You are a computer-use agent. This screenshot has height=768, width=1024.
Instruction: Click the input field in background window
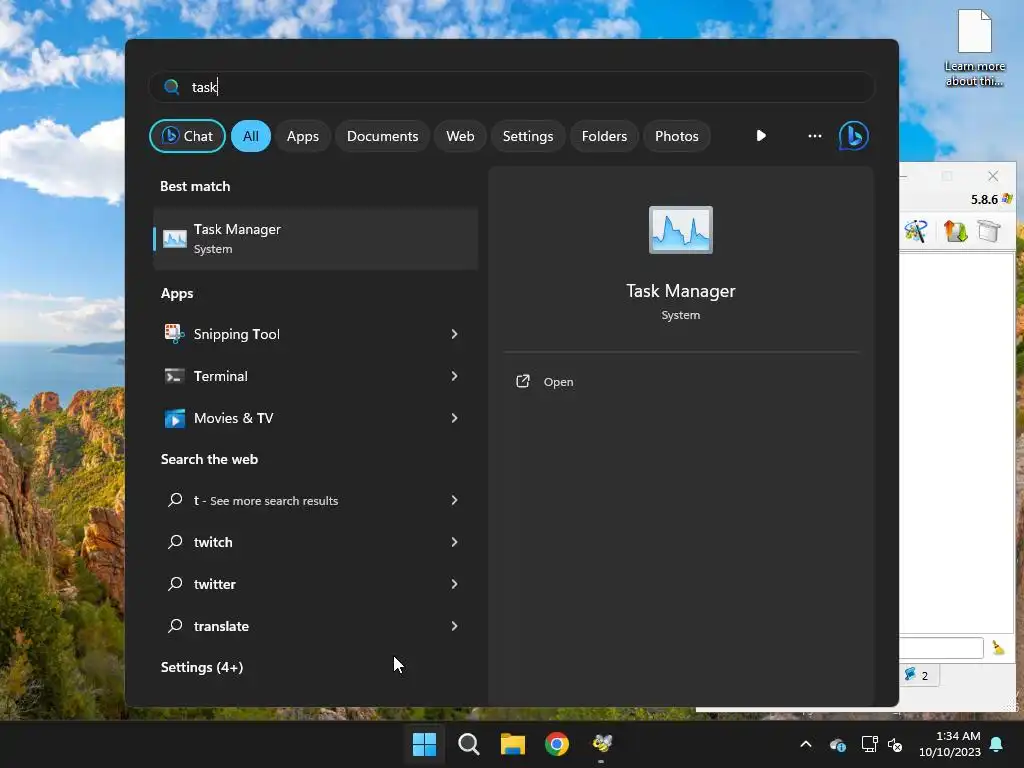942,648
